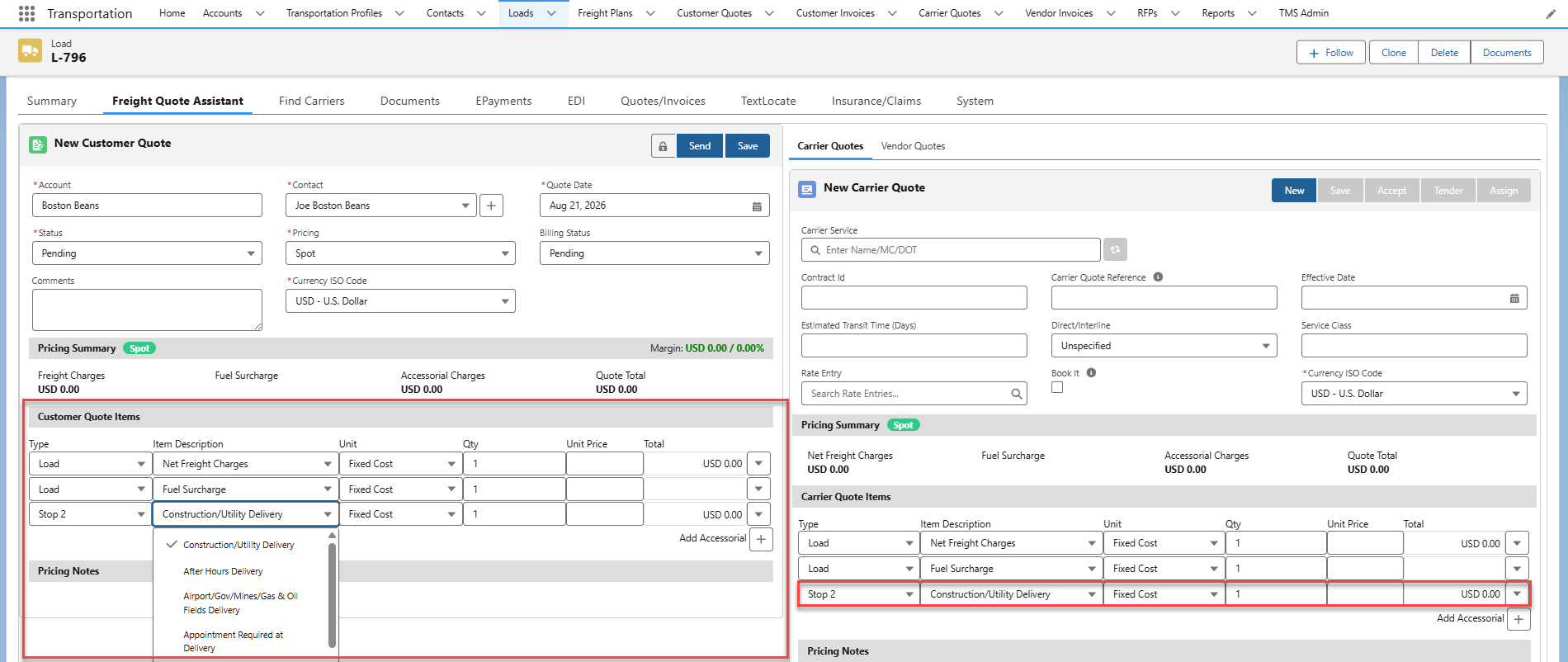
Task: Click the Follow button
Action: [x=1331, y=53]
